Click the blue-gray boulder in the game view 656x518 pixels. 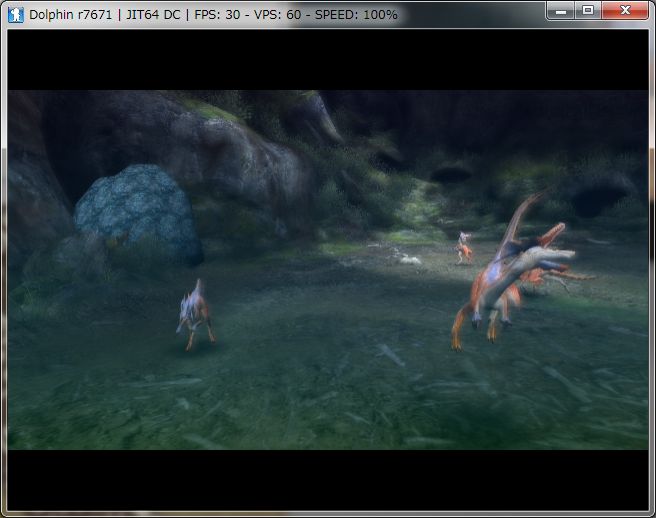click(x=138, y=213)
